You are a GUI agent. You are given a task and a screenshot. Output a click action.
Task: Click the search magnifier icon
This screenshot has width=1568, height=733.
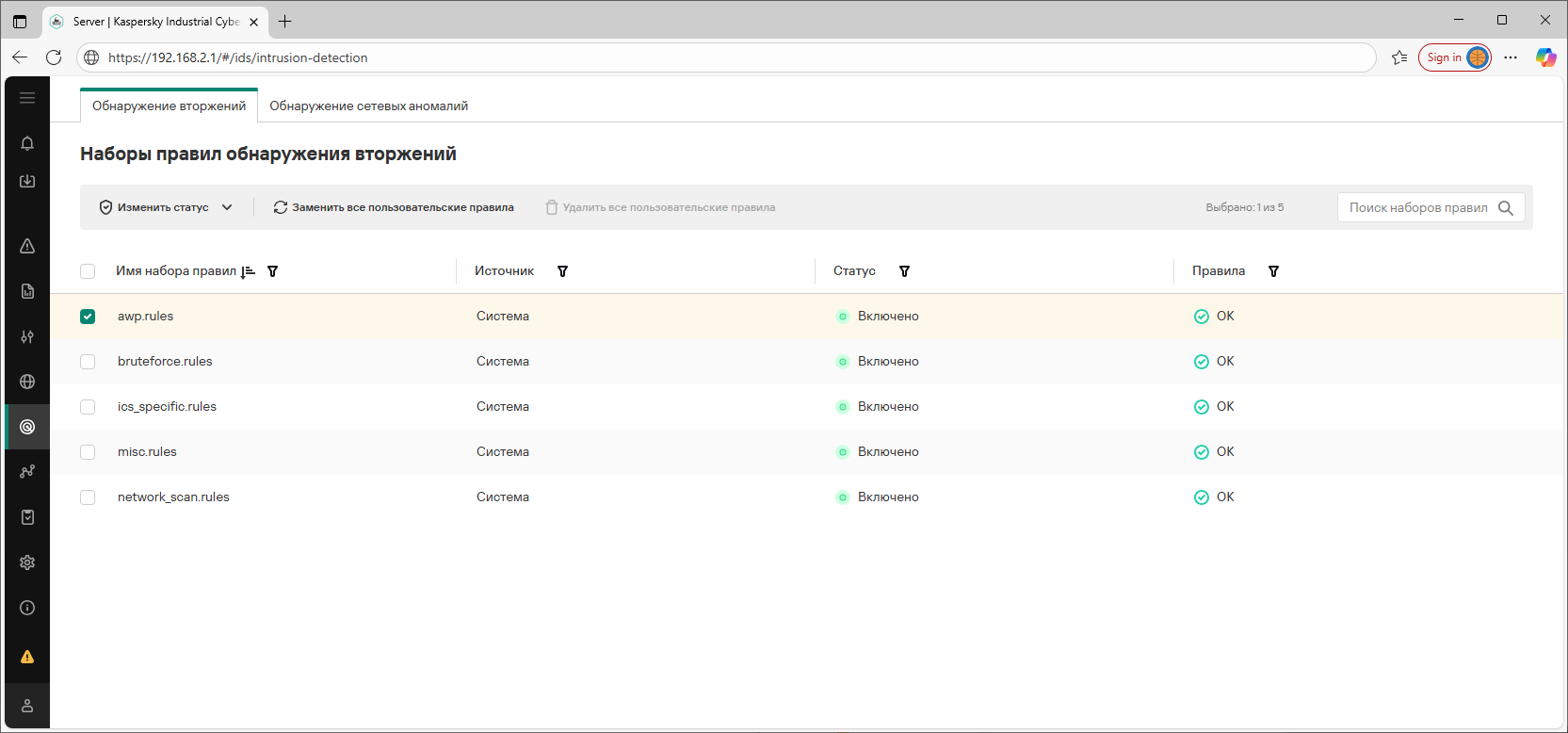pos(1506,208)
